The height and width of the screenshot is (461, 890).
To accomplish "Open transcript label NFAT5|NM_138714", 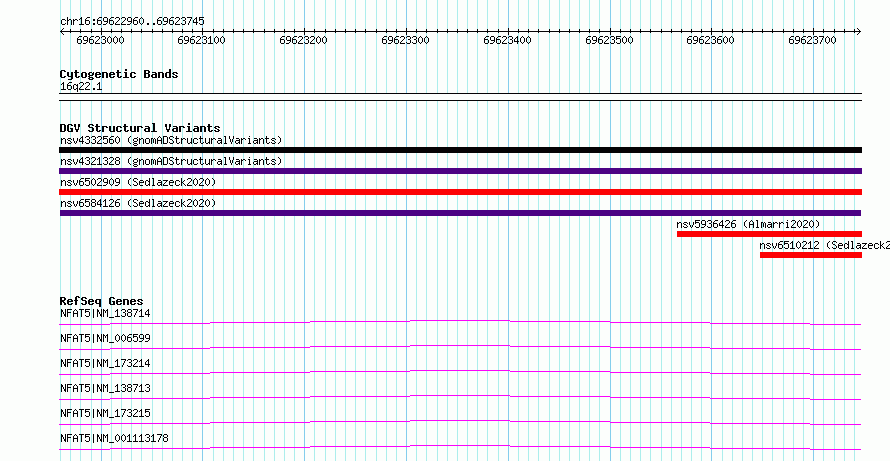I will (105, 313).
